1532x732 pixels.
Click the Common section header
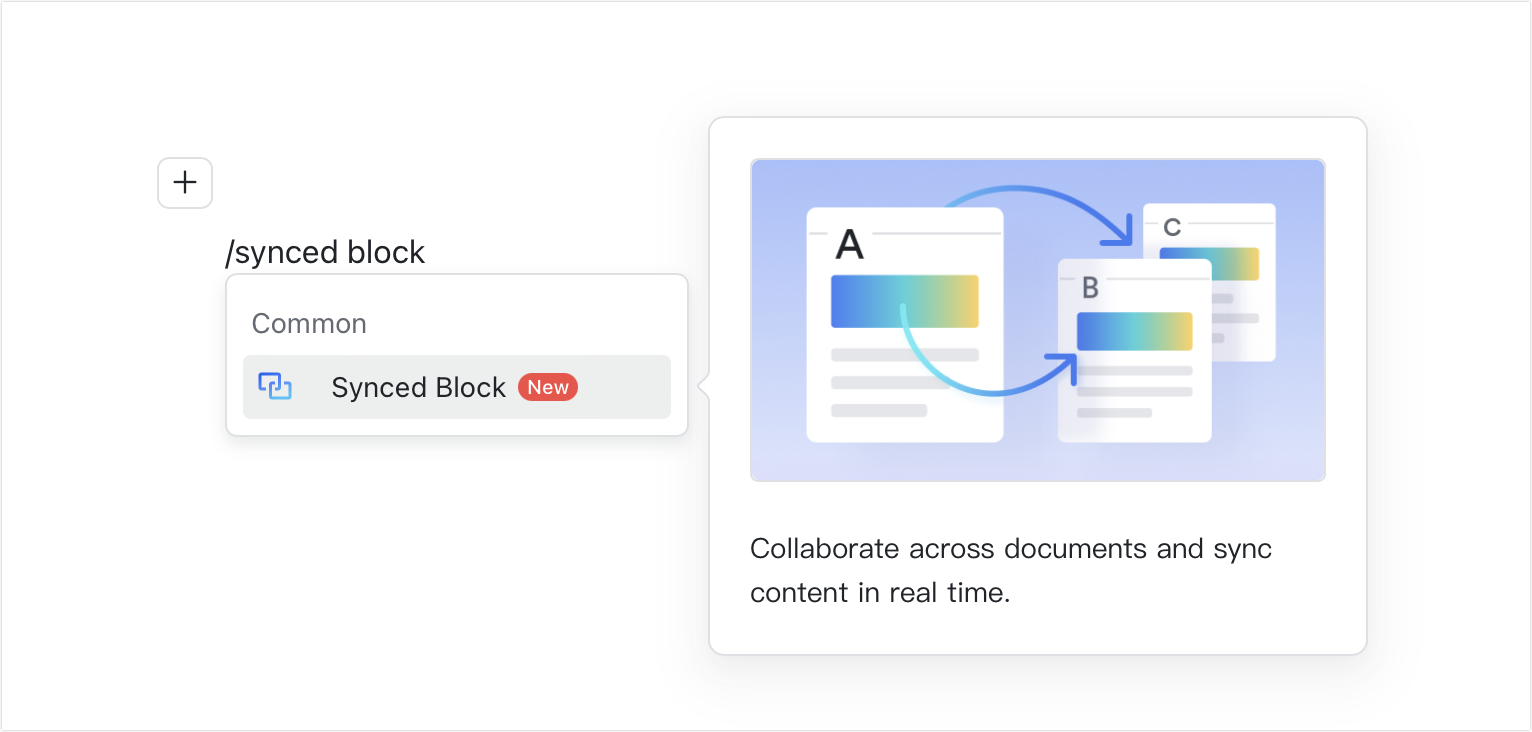click(309, 323)
